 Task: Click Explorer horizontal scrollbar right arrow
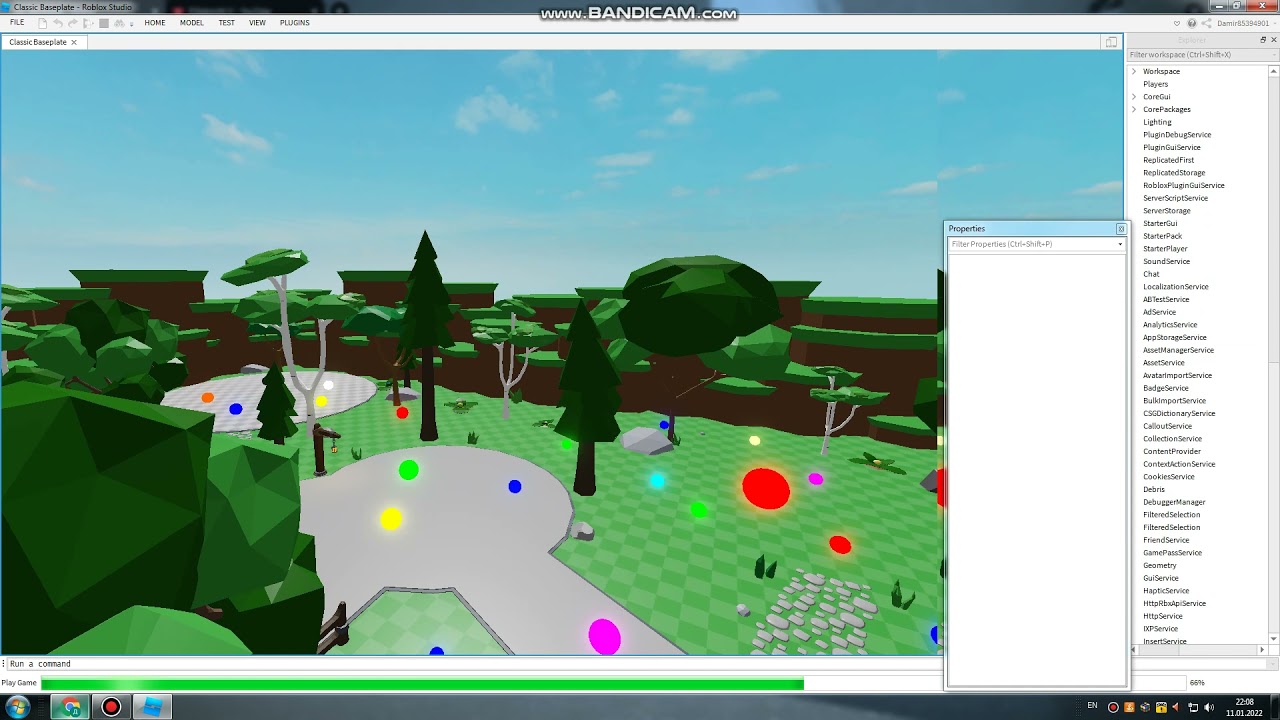point(1262,650)
